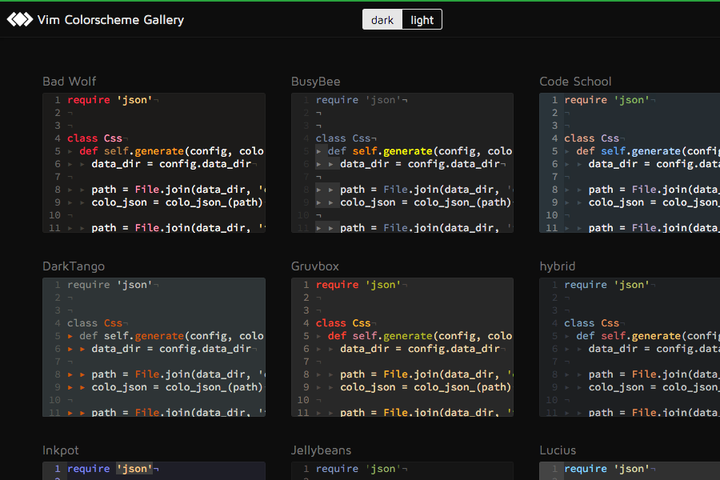Image resolution: width=720 pixels, height=480 pixels.
Task: Click the DarkTango code preview
Action: pos(153,348)
